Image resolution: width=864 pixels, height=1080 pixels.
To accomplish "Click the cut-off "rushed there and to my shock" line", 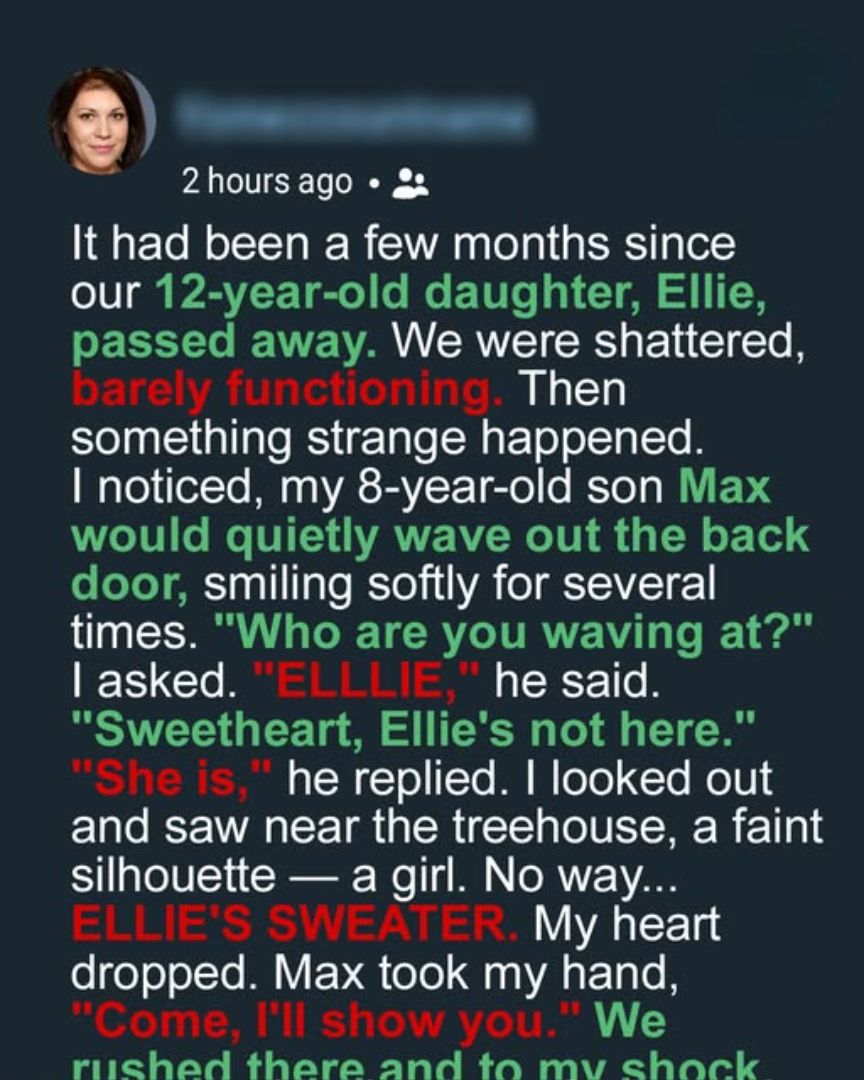I will coord(414,1066).
